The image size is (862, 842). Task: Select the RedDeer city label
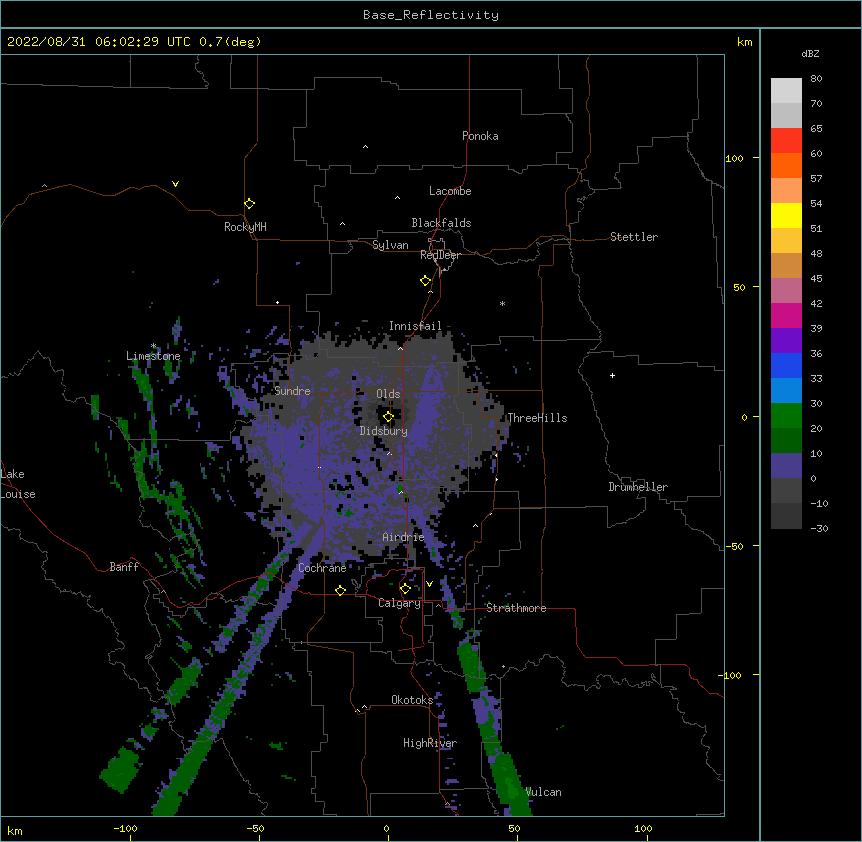pos(440,255)
